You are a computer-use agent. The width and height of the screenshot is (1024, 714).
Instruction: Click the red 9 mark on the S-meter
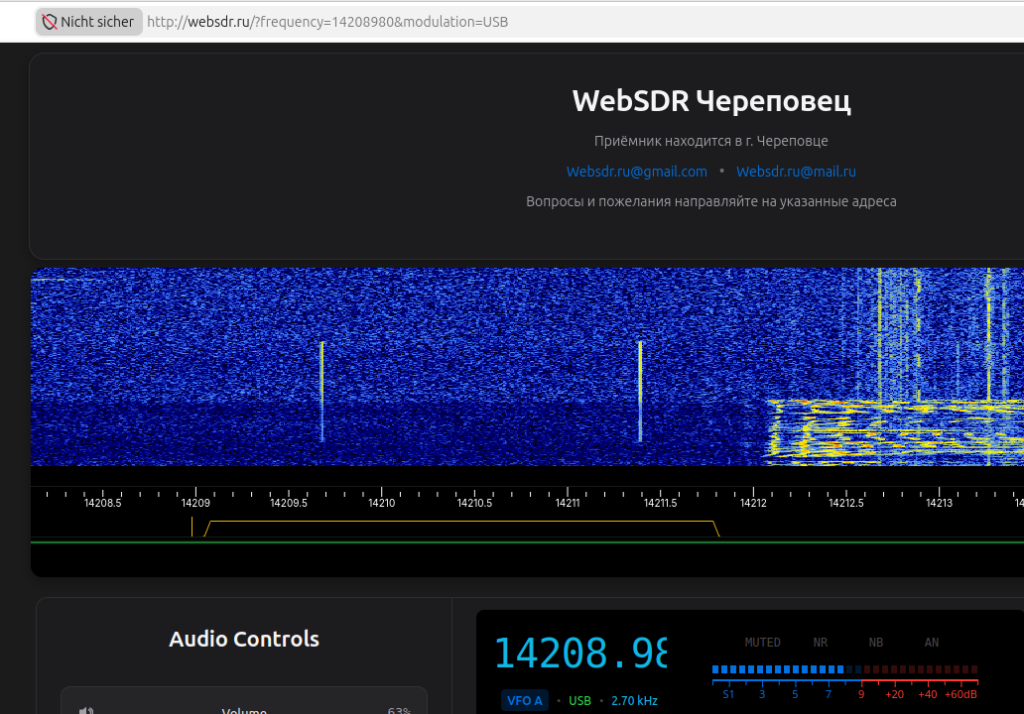[x=861, y=694]
